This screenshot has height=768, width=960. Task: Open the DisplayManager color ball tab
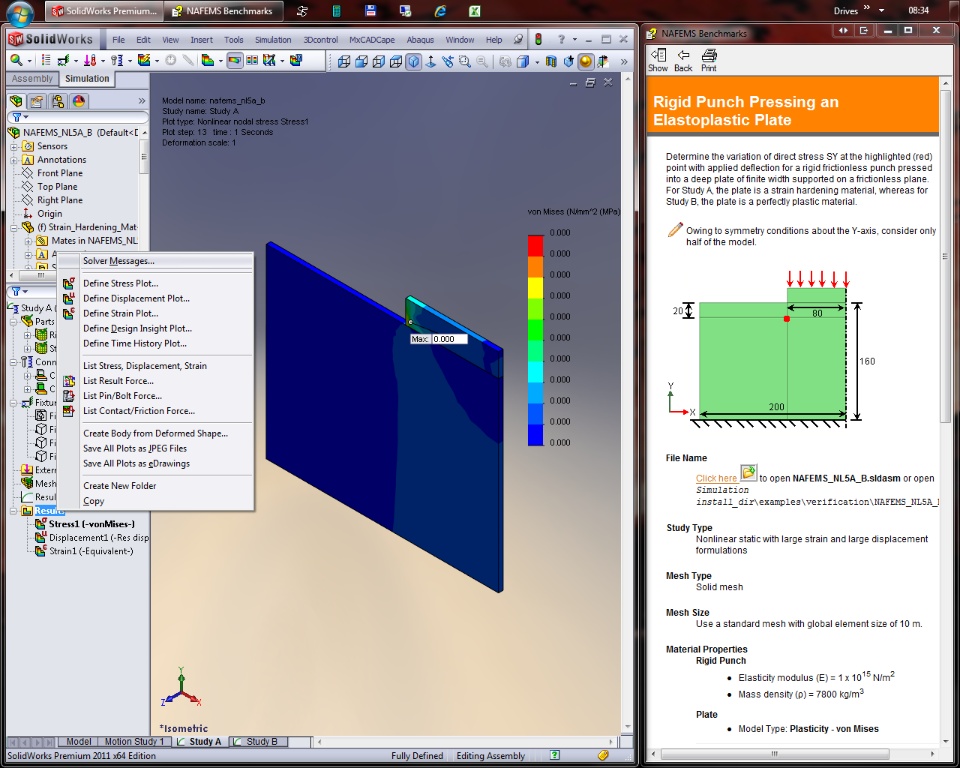click(78, 101)
